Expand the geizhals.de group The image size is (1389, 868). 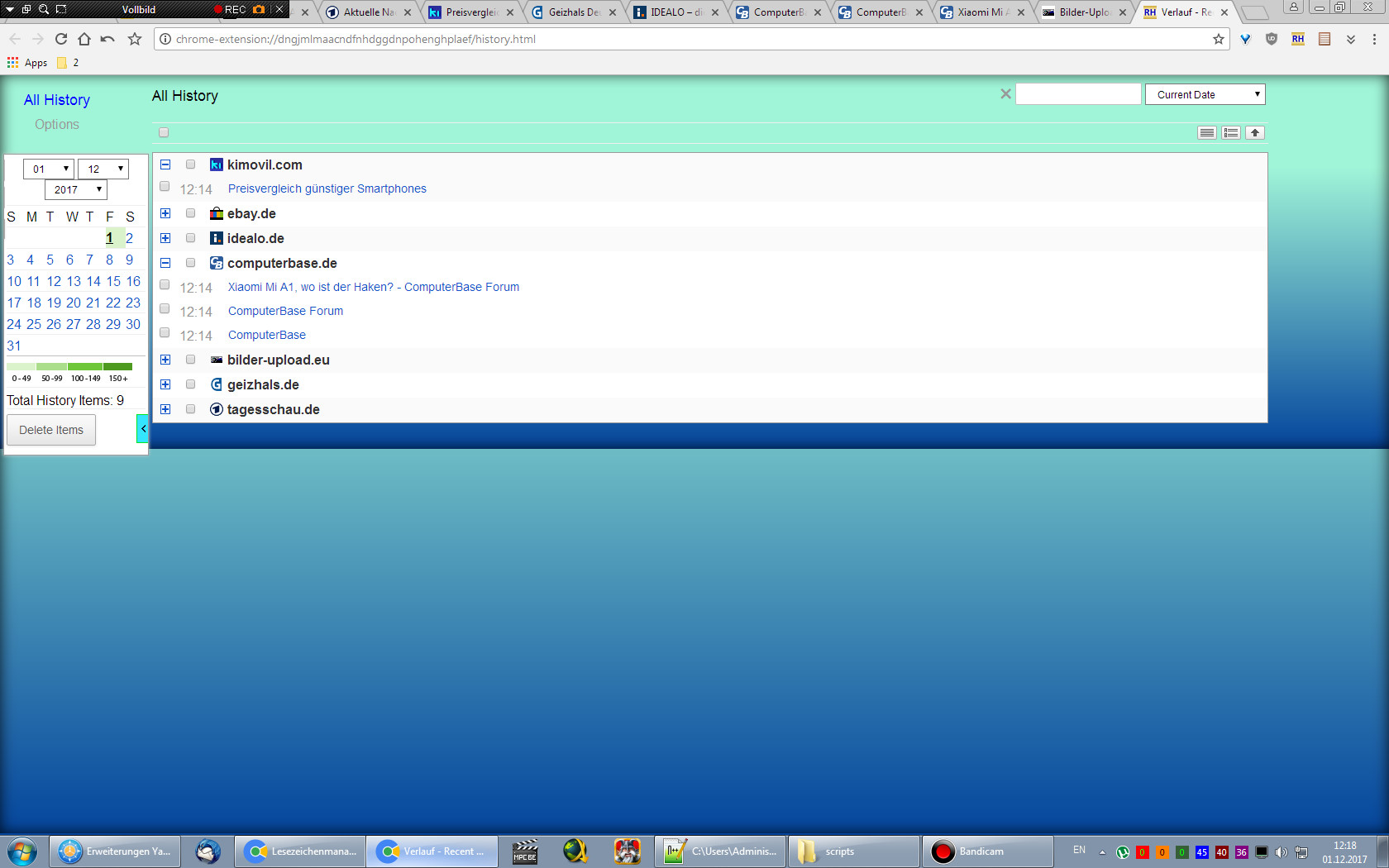tap(165, 384)
